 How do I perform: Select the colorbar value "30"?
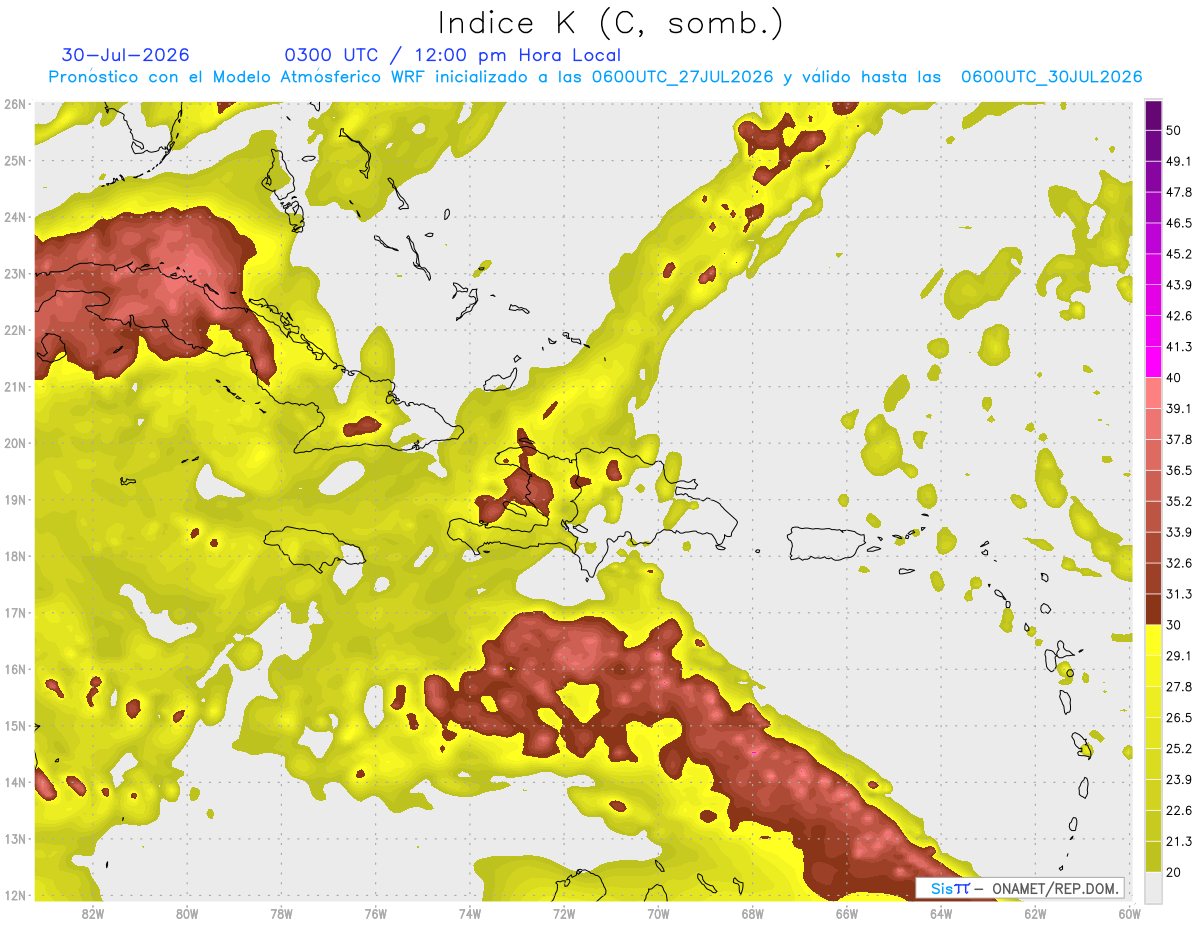[x=1175, y=625]
